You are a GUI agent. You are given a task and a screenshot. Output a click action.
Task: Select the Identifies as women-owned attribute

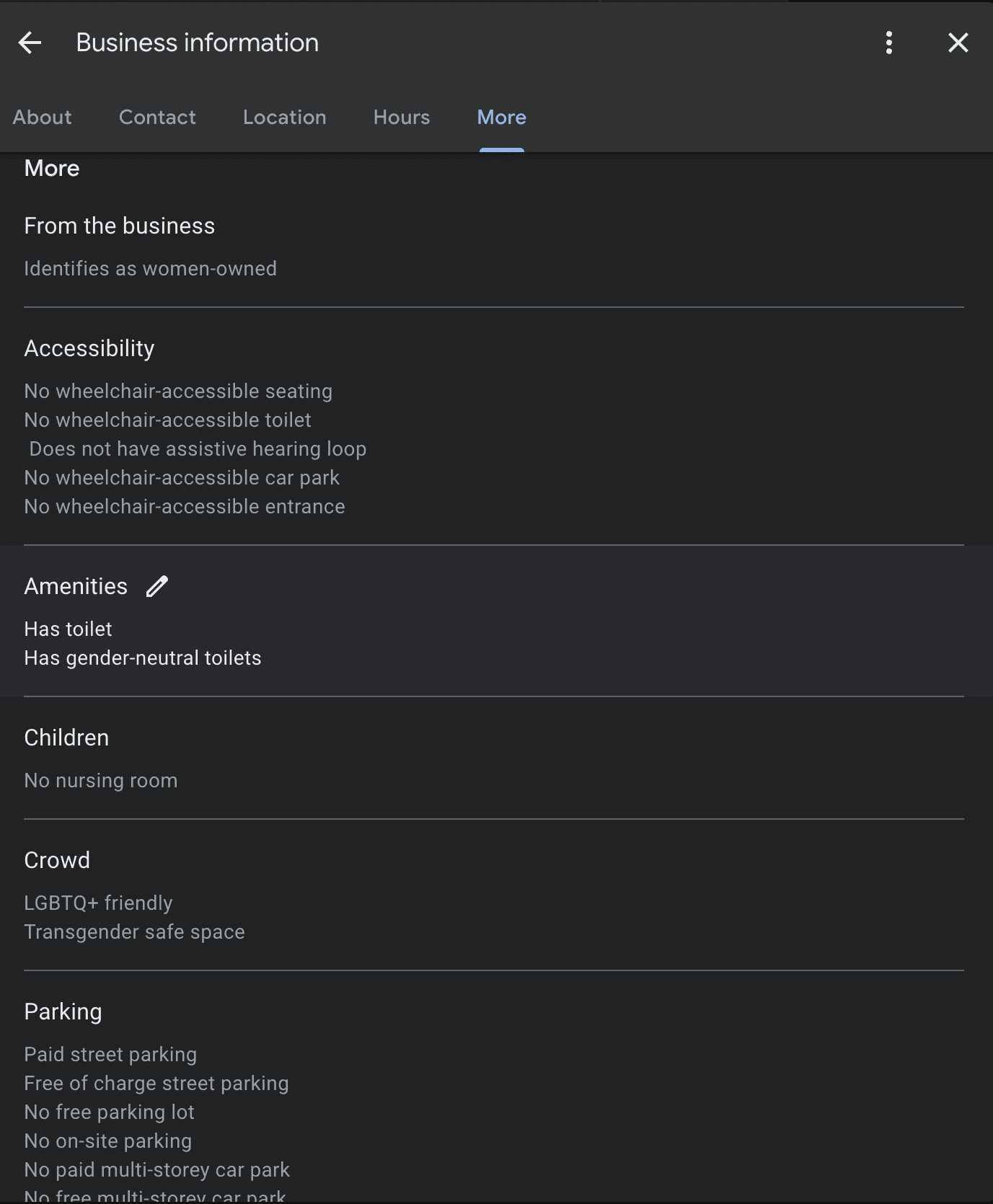point(150,269)
